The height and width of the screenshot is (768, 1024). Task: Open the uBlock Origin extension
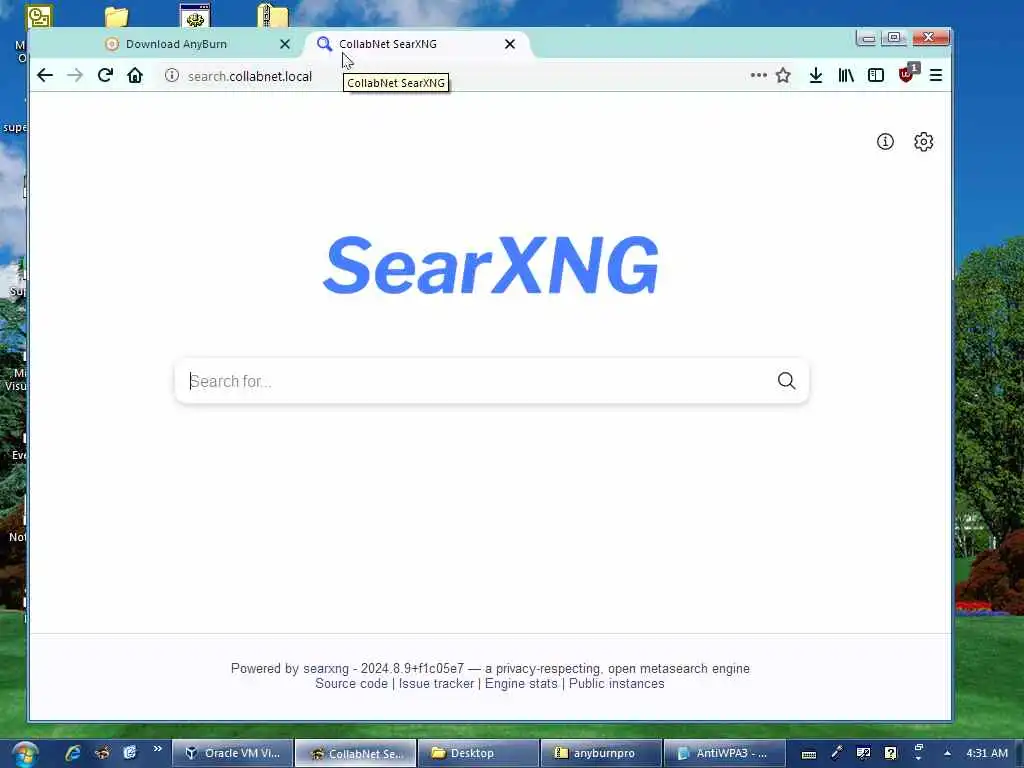click(x=906, y=74)
